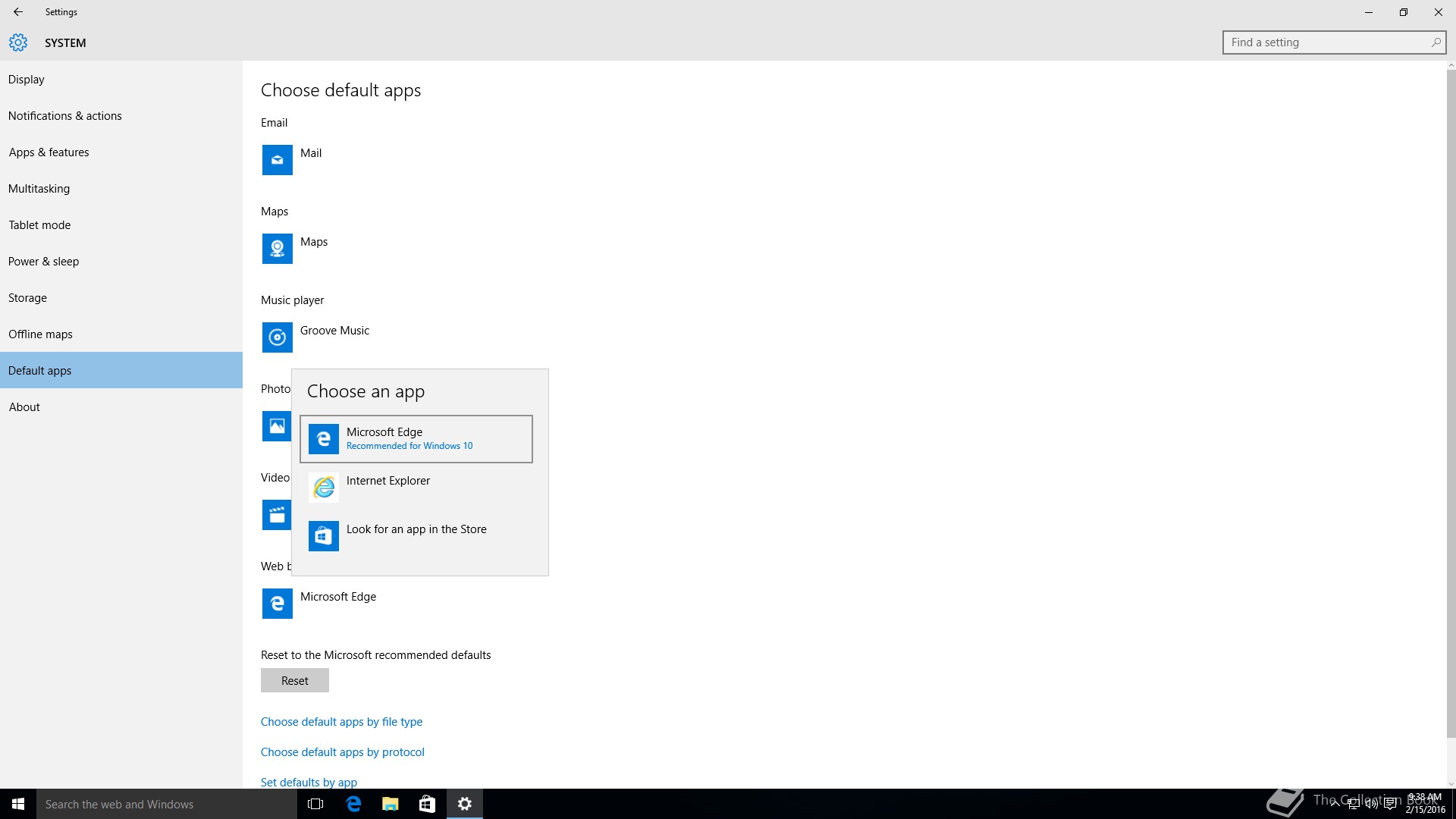Open Storage settings
Screen dimensions: 1456x819
[x=121, y=298]
